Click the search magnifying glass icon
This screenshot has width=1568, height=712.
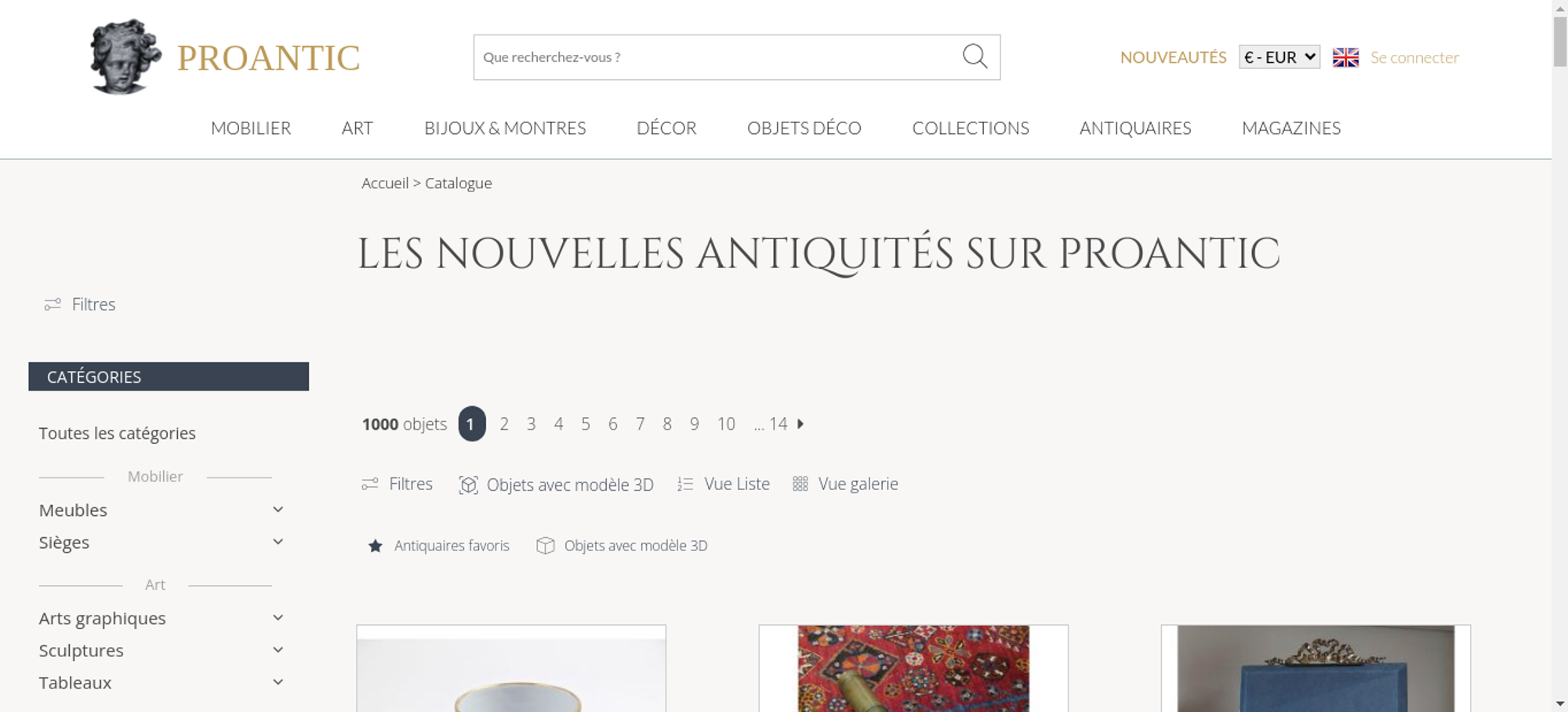(975, 56)
